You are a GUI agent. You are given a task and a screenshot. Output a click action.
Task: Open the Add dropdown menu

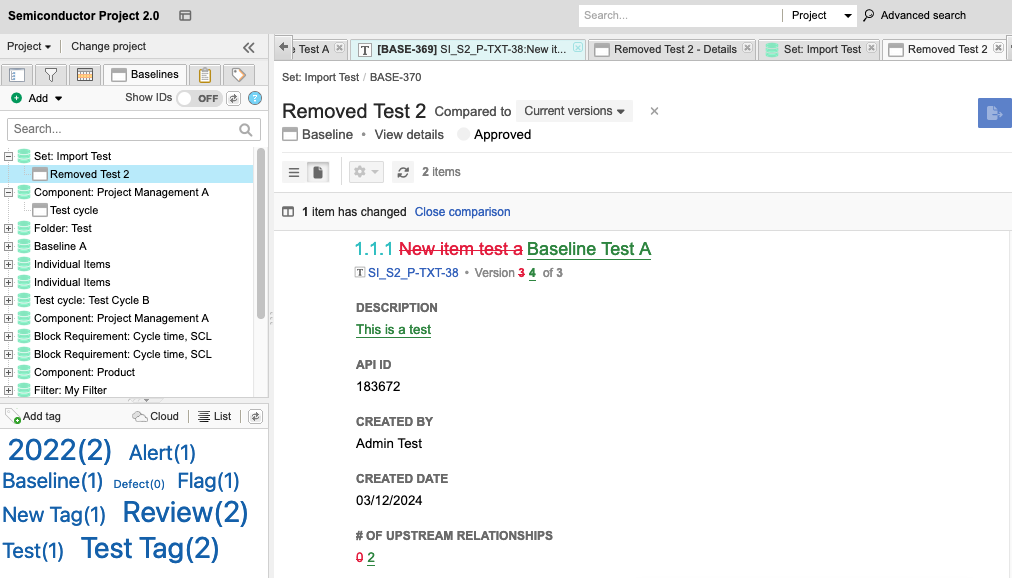point(37,98)
